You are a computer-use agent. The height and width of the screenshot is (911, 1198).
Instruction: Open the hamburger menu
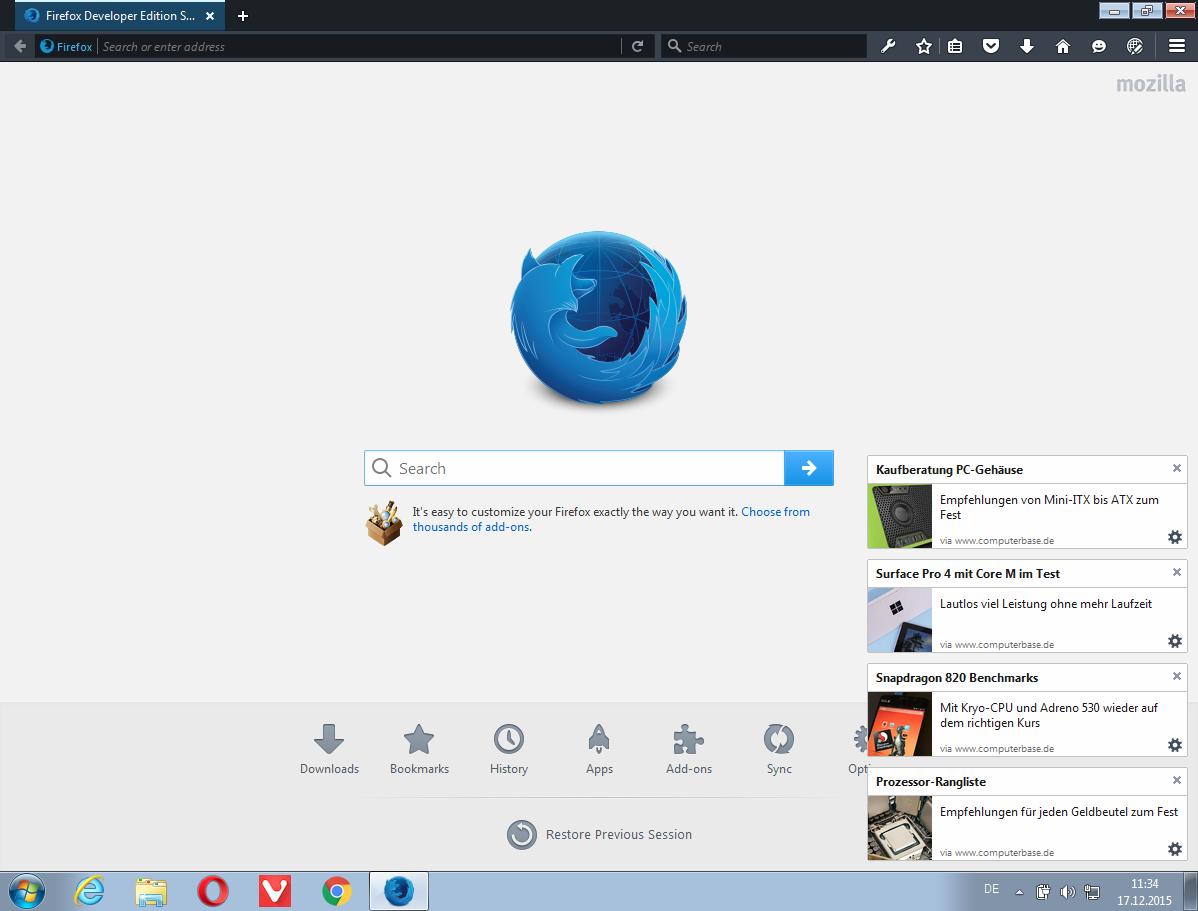[1177, 47]
